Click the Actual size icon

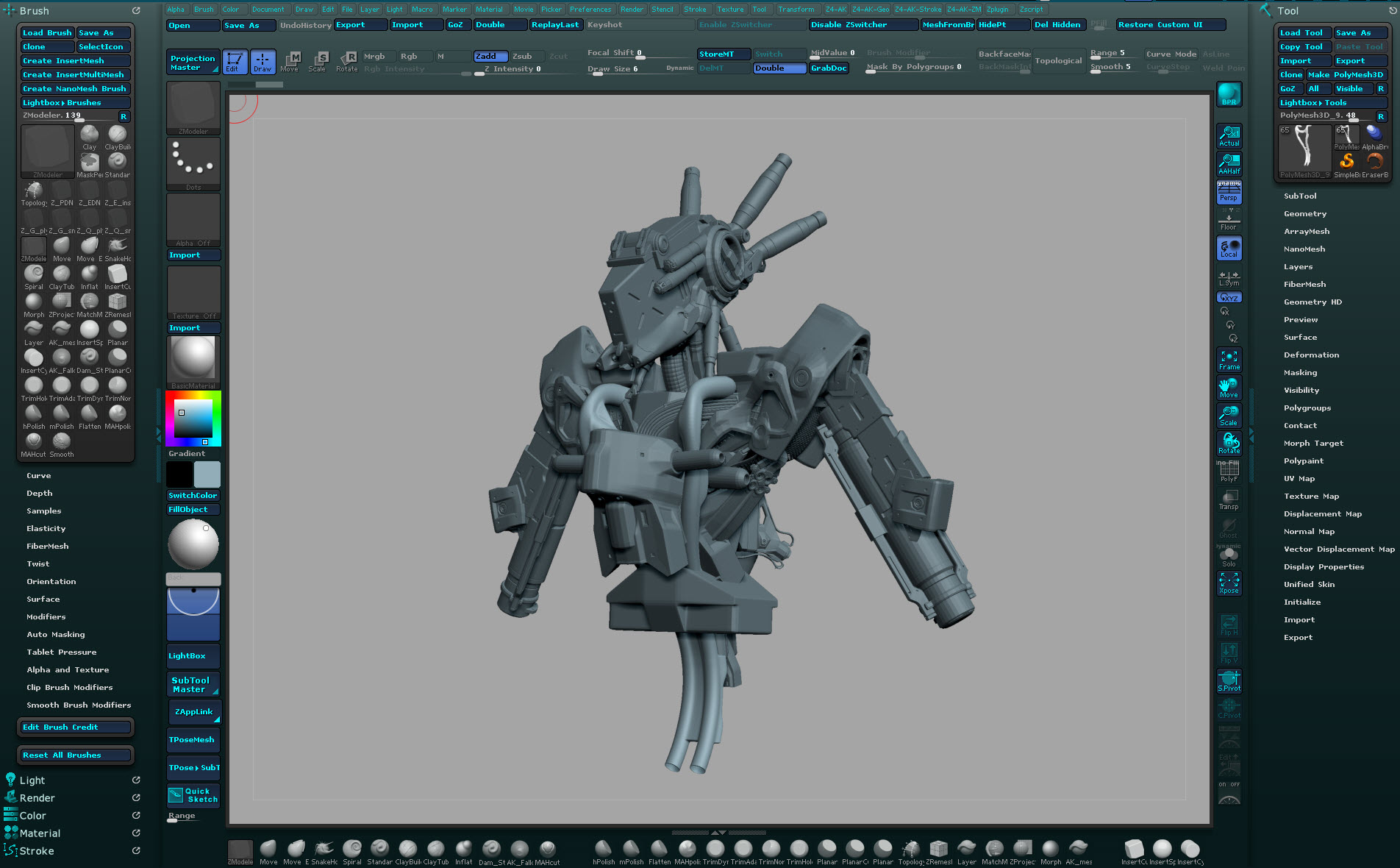click(1229, 136)
